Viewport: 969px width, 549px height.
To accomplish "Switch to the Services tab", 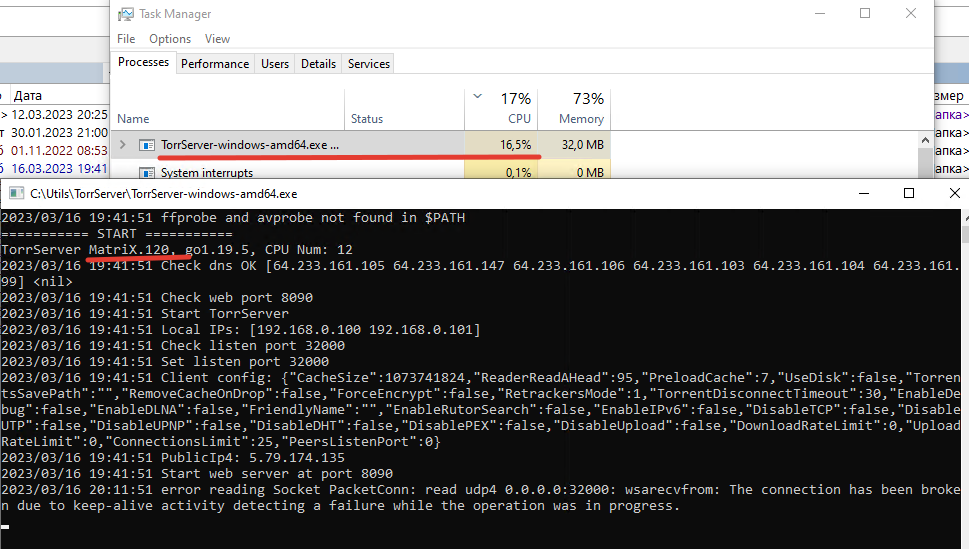I will [x=369, y=64].
